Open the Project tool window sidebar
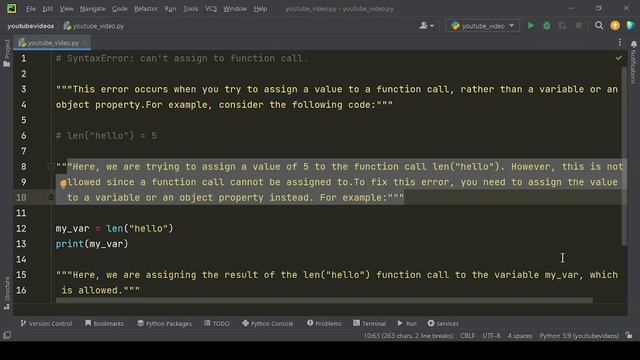This screenshot has height=360, width=640. (x=7, y=53)
